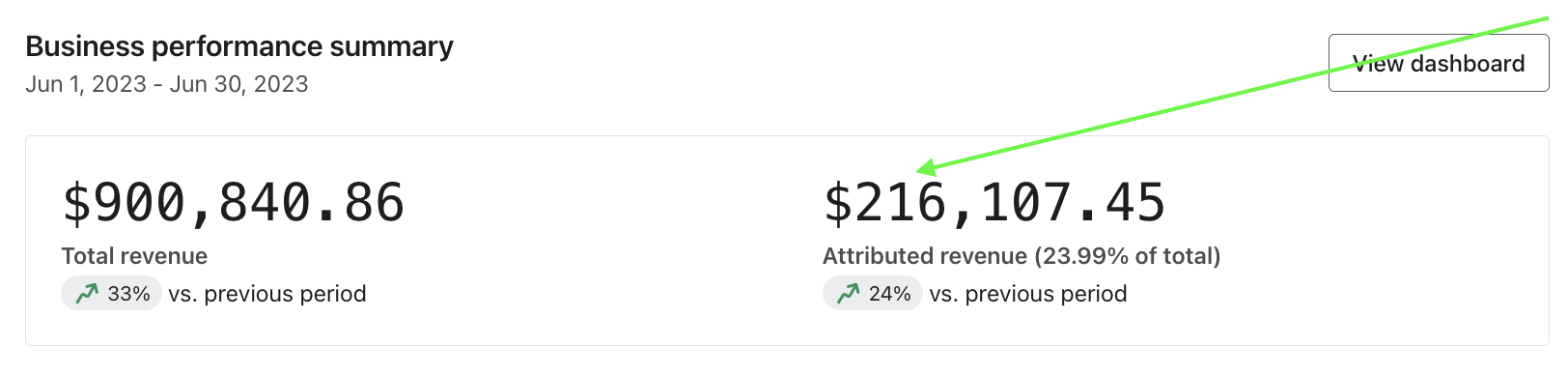Select the Attributed revenue label
This screenshot has height=375, width=1568.
coord(925,256)
